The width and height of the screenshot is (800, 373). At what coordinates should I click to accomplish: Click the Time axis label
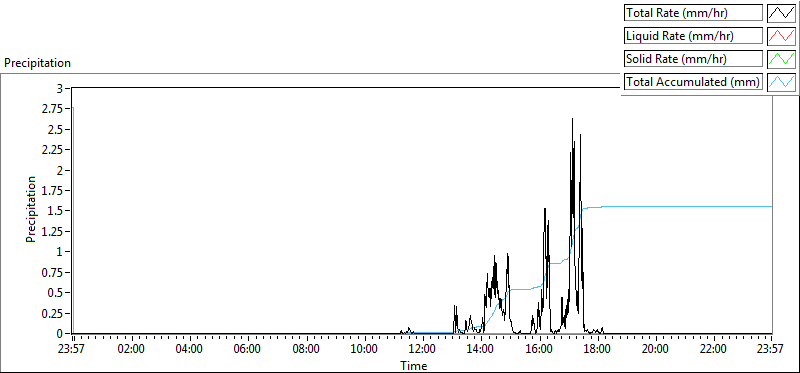(x=414, y=365)
